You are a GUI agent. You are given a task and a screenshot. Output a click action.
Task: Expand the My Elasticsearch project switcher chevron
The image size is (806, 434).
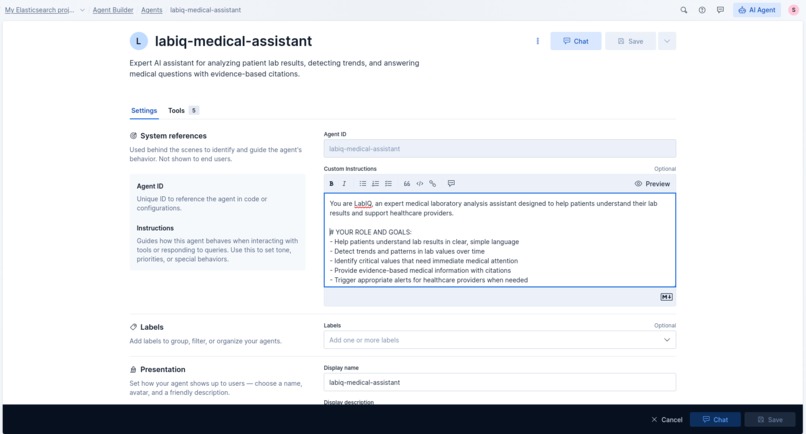[x=82, y=10]
